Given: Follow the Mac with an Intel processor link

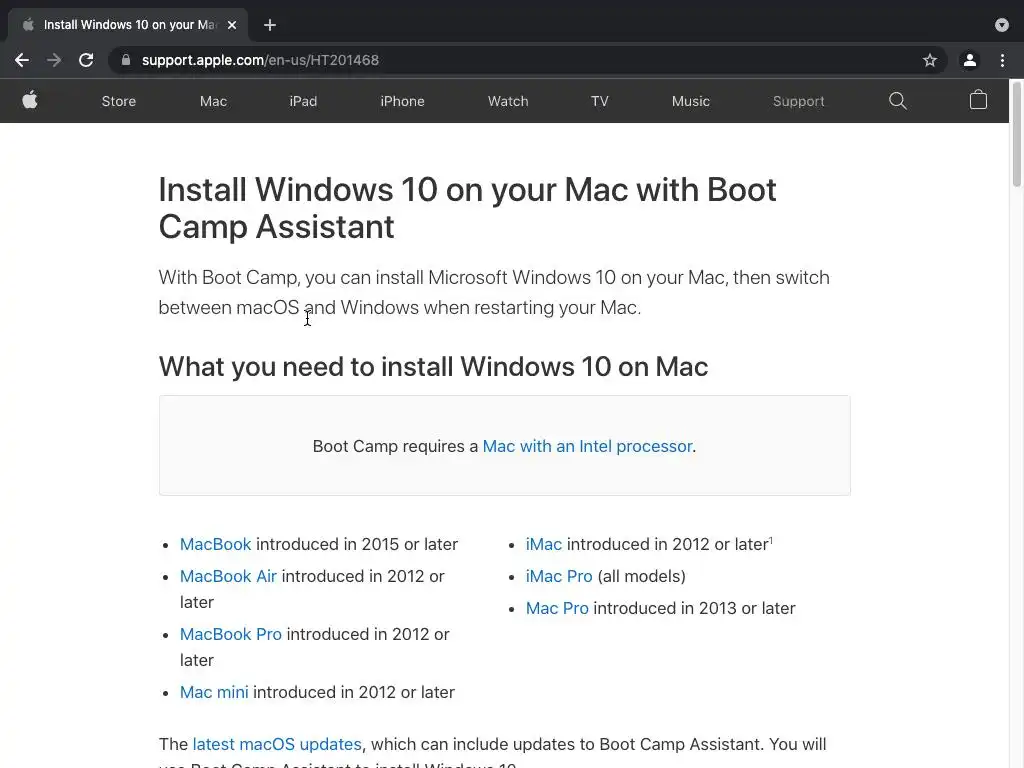Looking at the screenshot, I should point(587,446).
